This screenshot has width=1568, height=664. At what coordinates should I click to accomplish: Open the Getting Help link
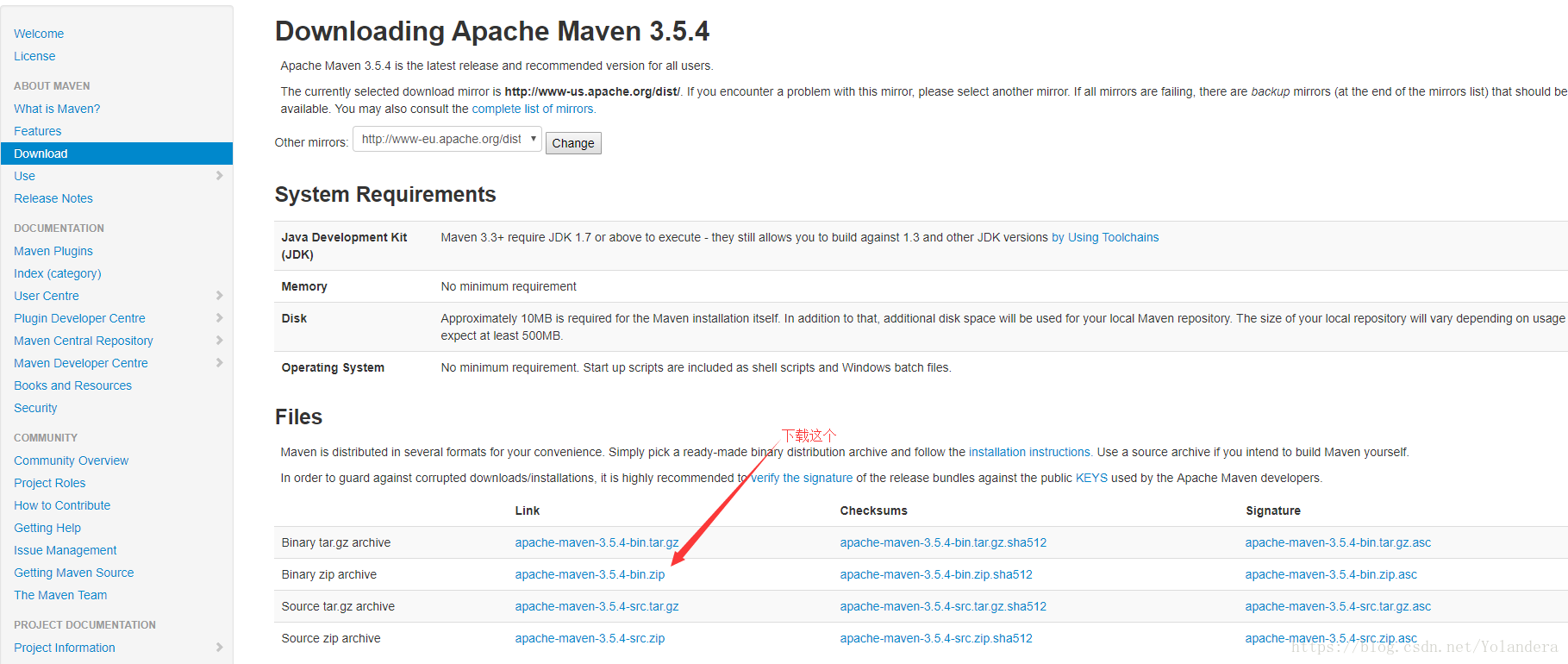tap(47, 528)
